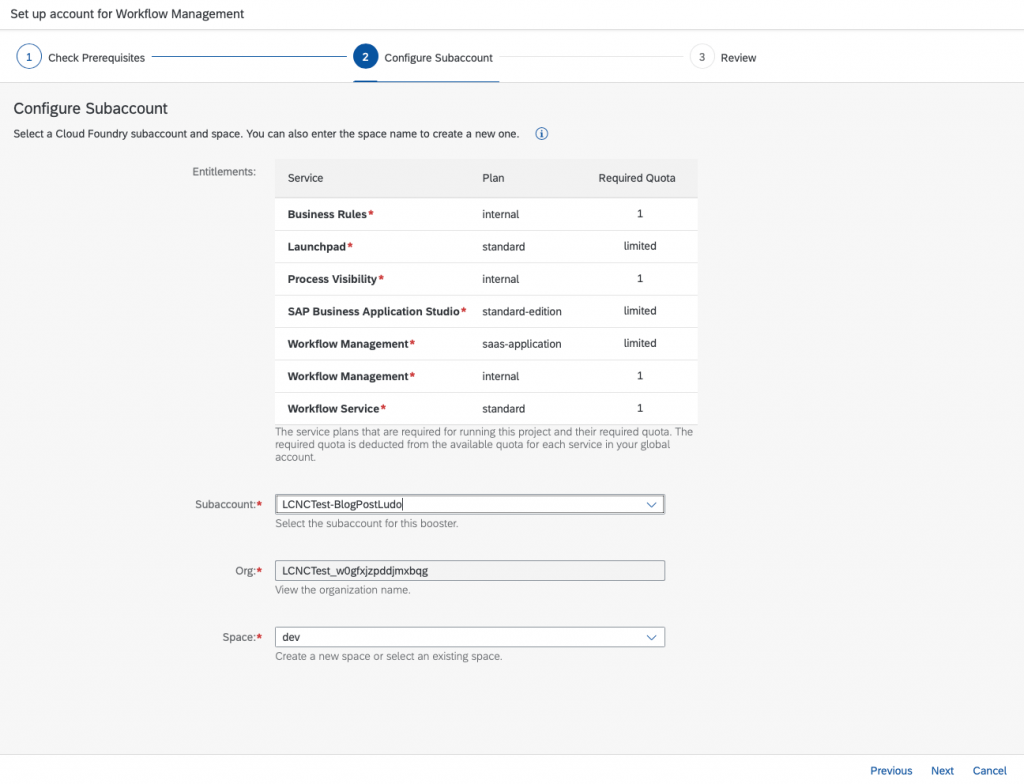1024x784 pixels.
Task: Click the Previous button
Action: pyautogui.click(x=891, y=771)
